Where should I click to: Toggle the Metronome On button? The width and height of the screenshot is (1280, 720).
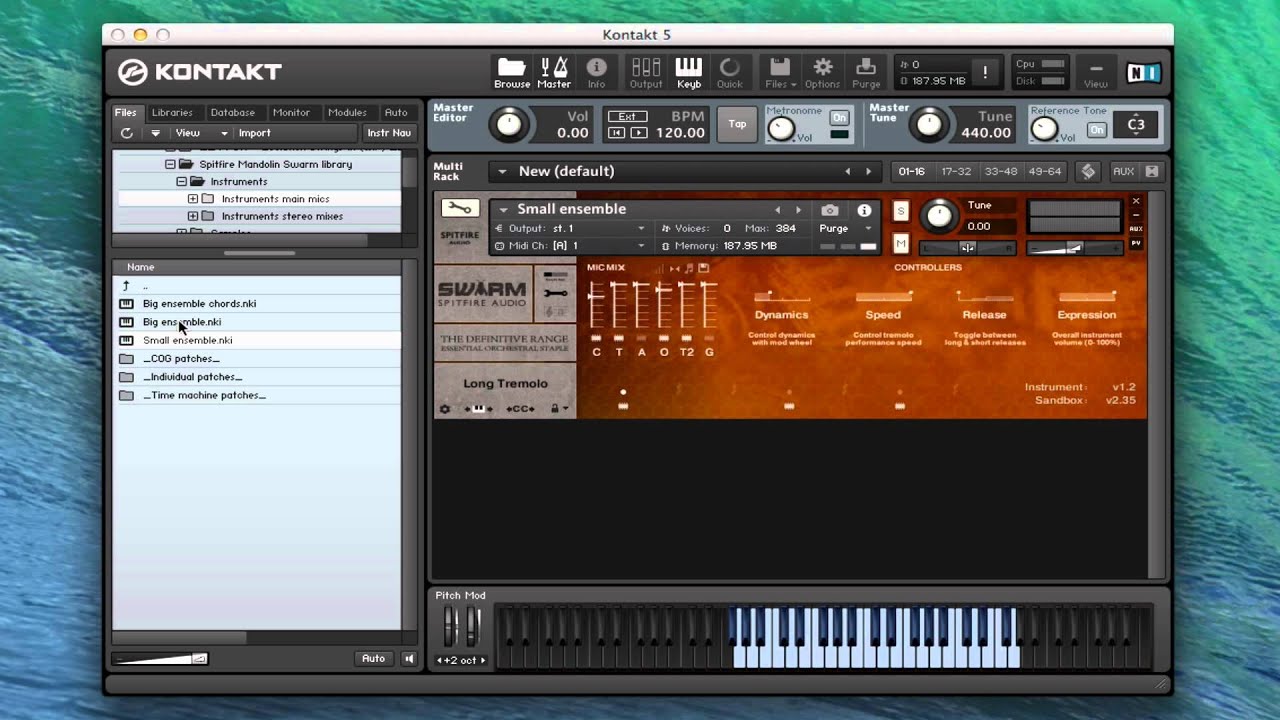(x=839, y=118)
